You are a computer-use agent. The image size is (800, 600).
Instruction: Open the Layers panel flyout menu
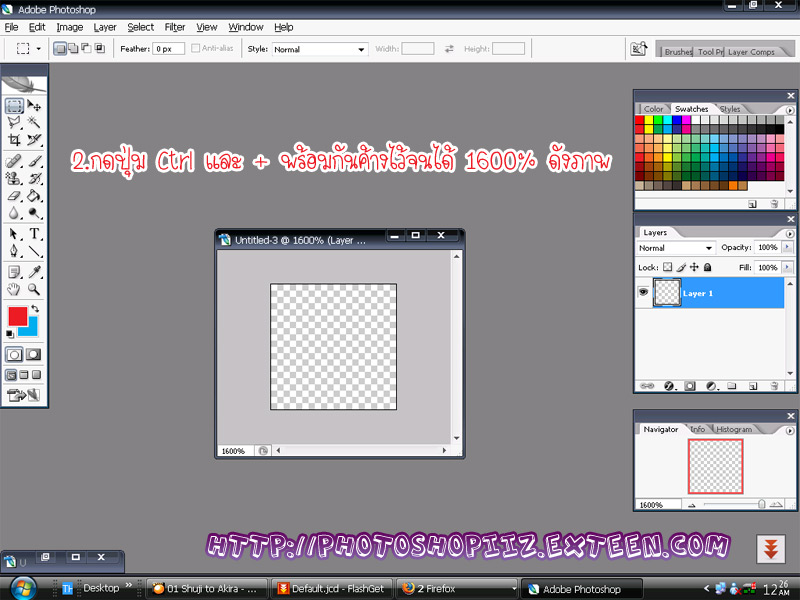tap(790, 233)
